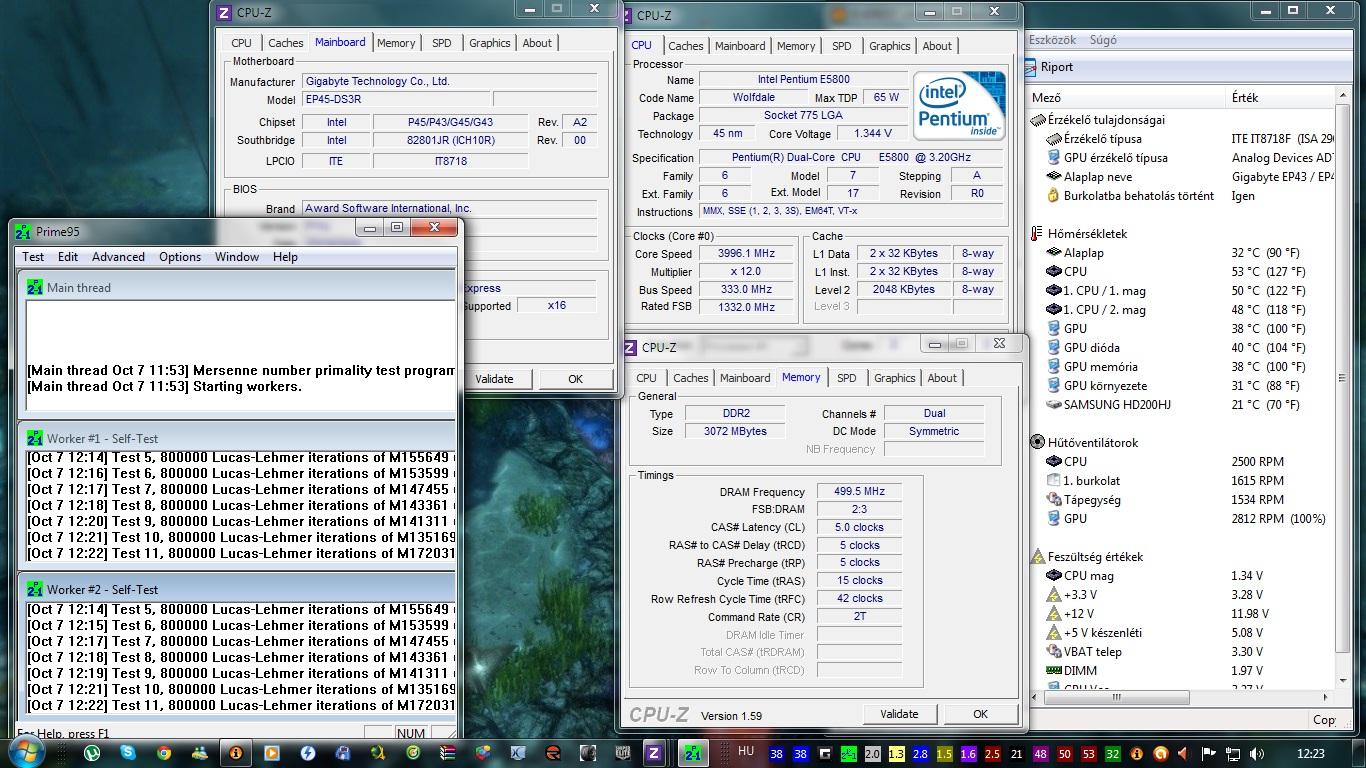This screenshot has width=1366, height=768.
Task: Open the Window menu in Prime95
Action: tap(237, 257)
